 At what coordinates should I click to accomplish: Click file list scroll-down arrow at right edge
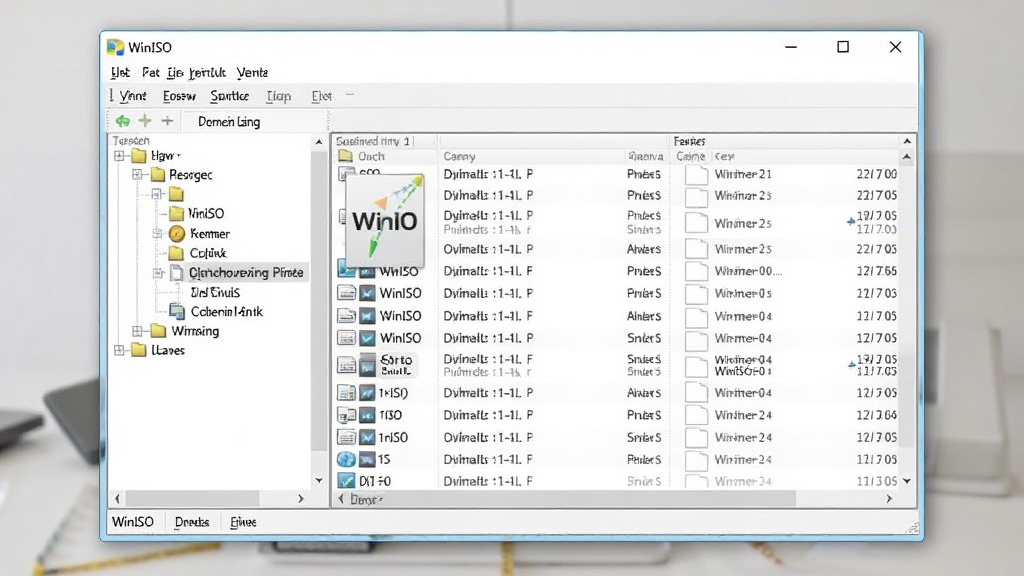click(906, 481)
